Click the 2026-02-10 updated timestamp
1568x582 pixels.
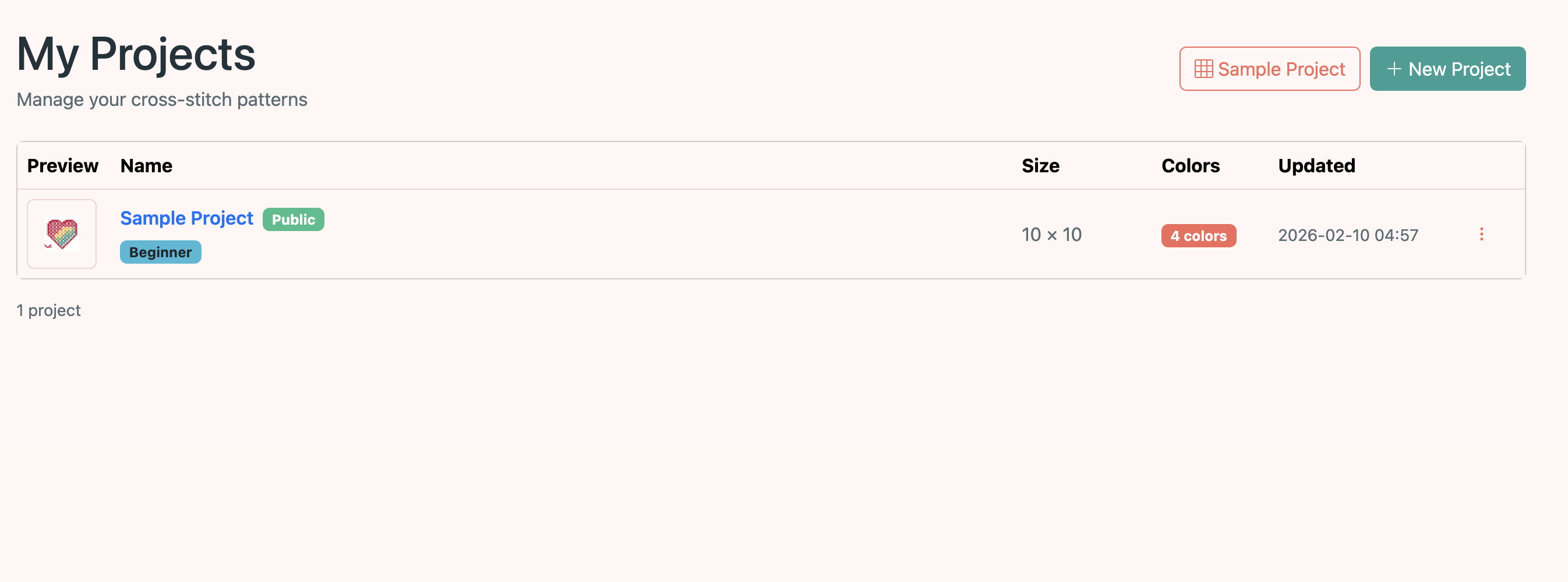[1348, 234]
